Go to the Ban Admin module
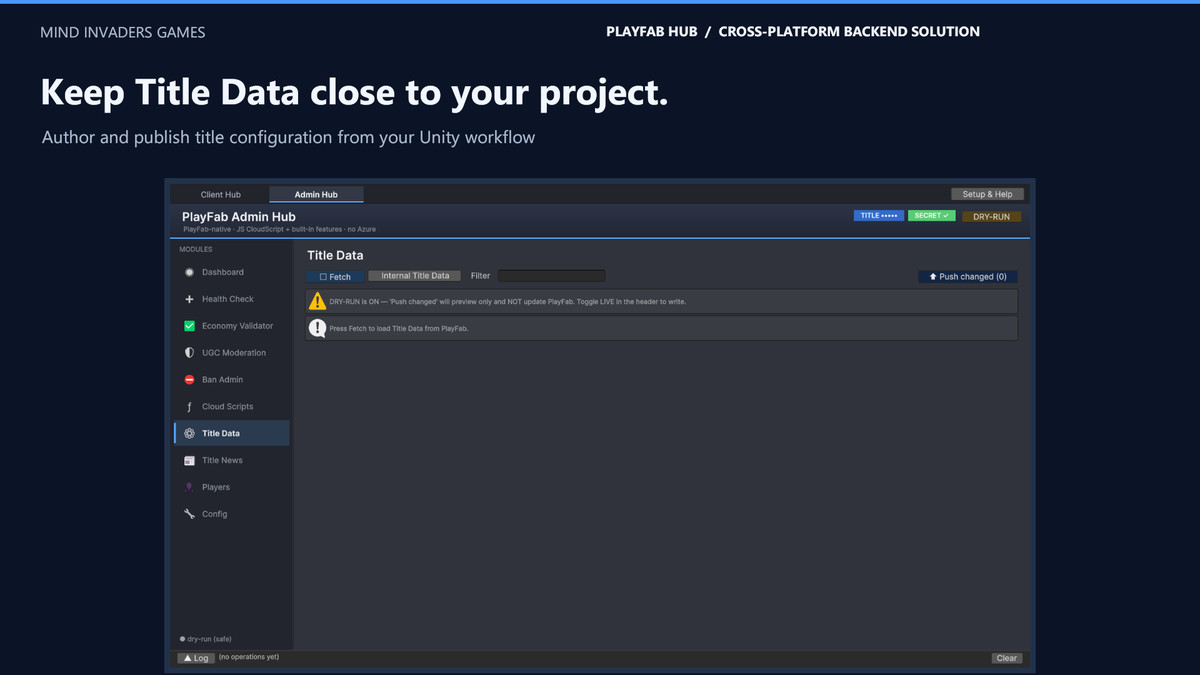 point(232,380)
